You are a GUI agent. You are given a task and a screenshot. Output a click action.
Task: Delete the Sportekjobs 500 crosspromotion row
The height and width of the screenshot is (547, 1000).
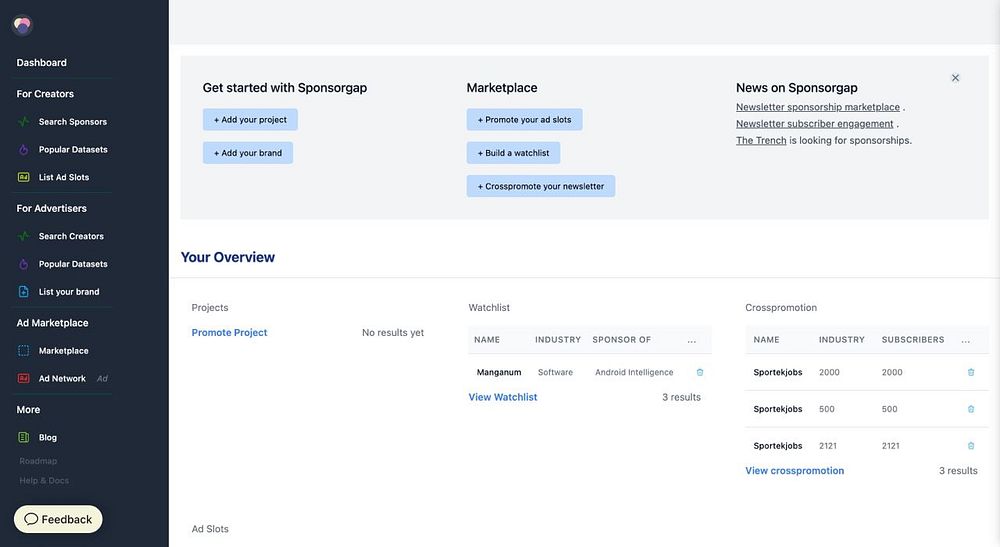point(971,409)
